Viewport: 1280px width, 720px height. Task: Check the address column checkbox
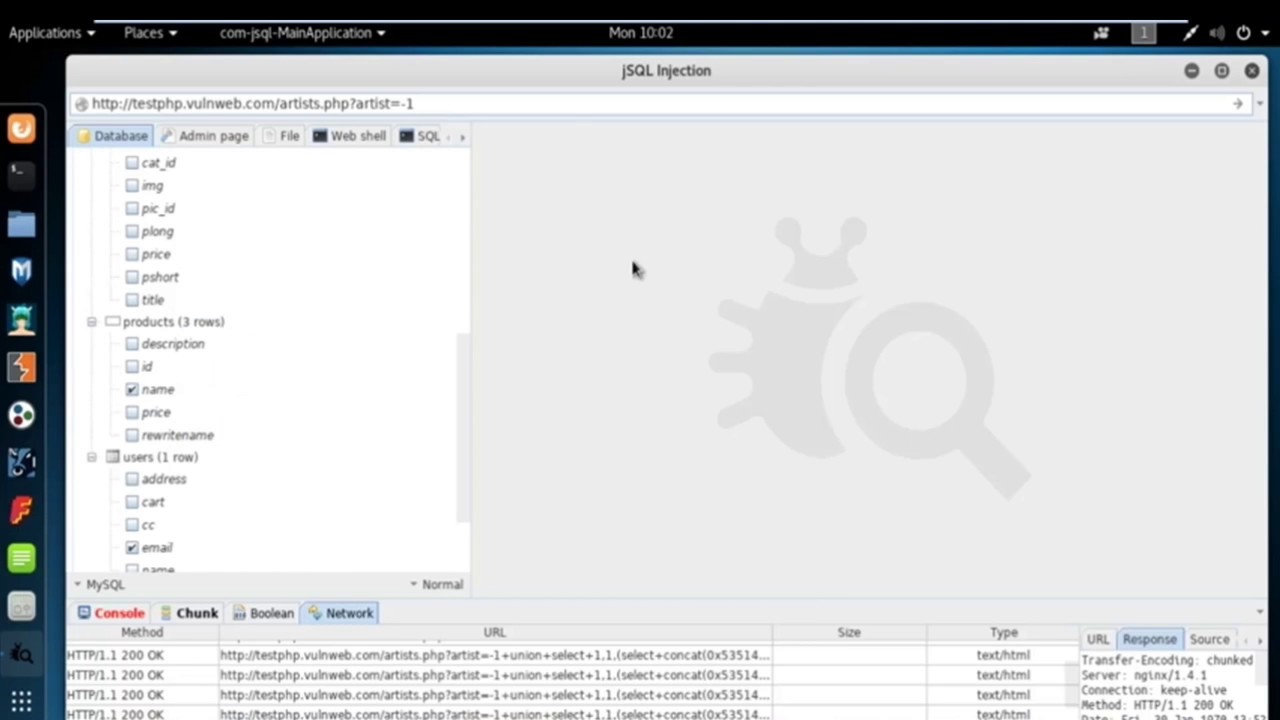coord(132,479)
